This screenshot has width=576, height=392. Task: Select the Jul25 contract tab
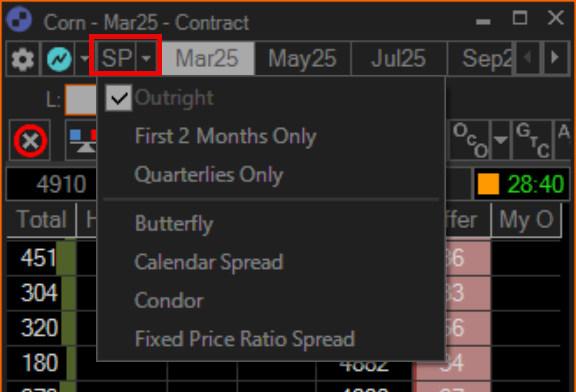click(x=399, y=58)
